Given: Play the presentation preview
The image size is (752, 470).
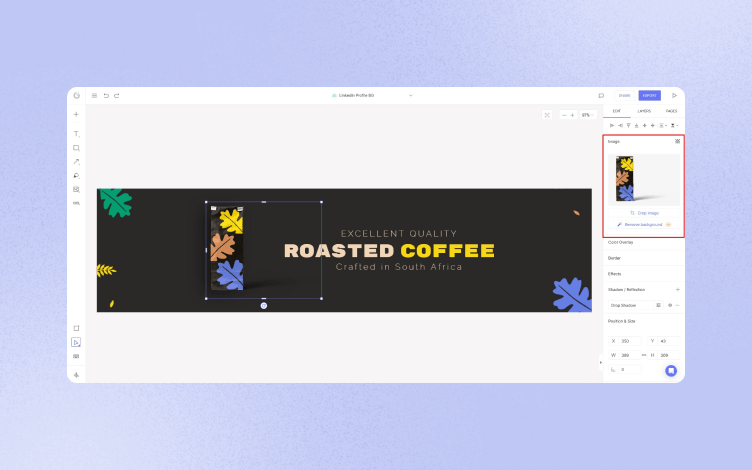Looking at the screenshot, I should tap(674, 95).
